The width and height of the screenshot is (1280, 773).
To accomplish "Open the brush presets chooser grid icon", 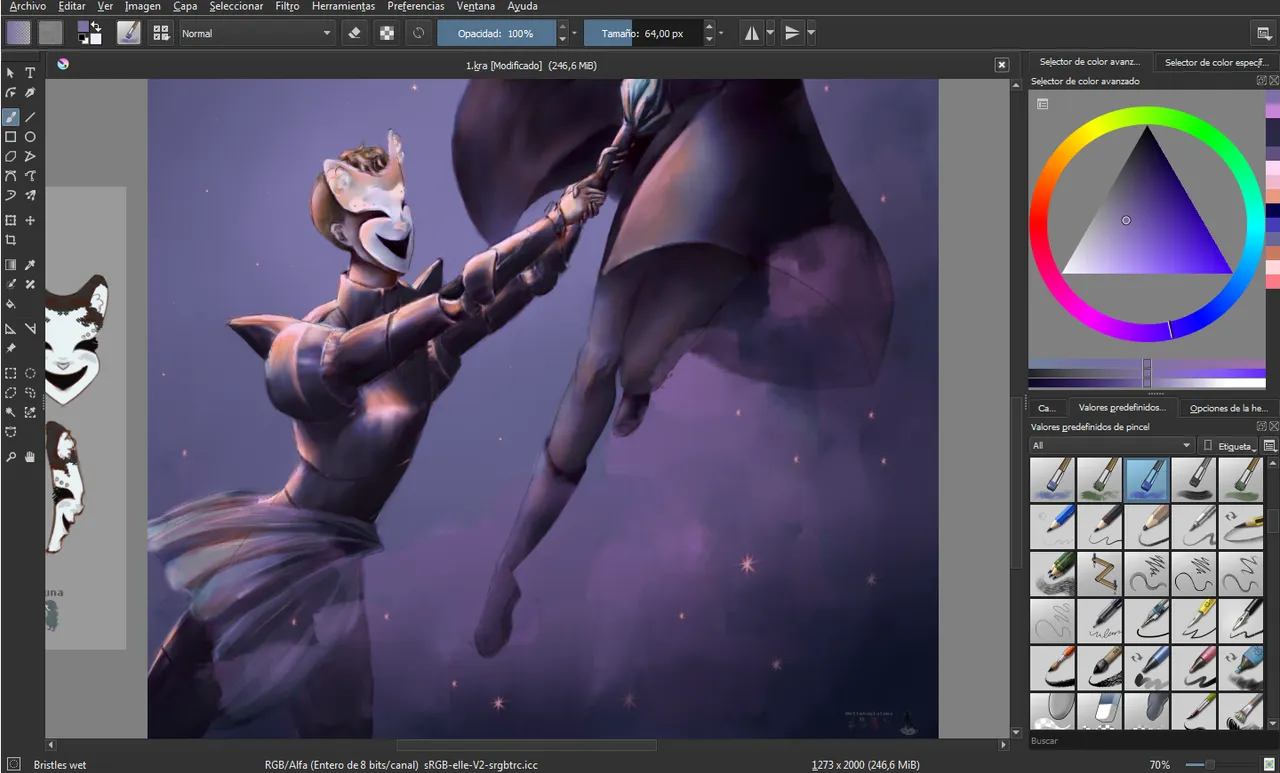I will click(x=160, y=33).
